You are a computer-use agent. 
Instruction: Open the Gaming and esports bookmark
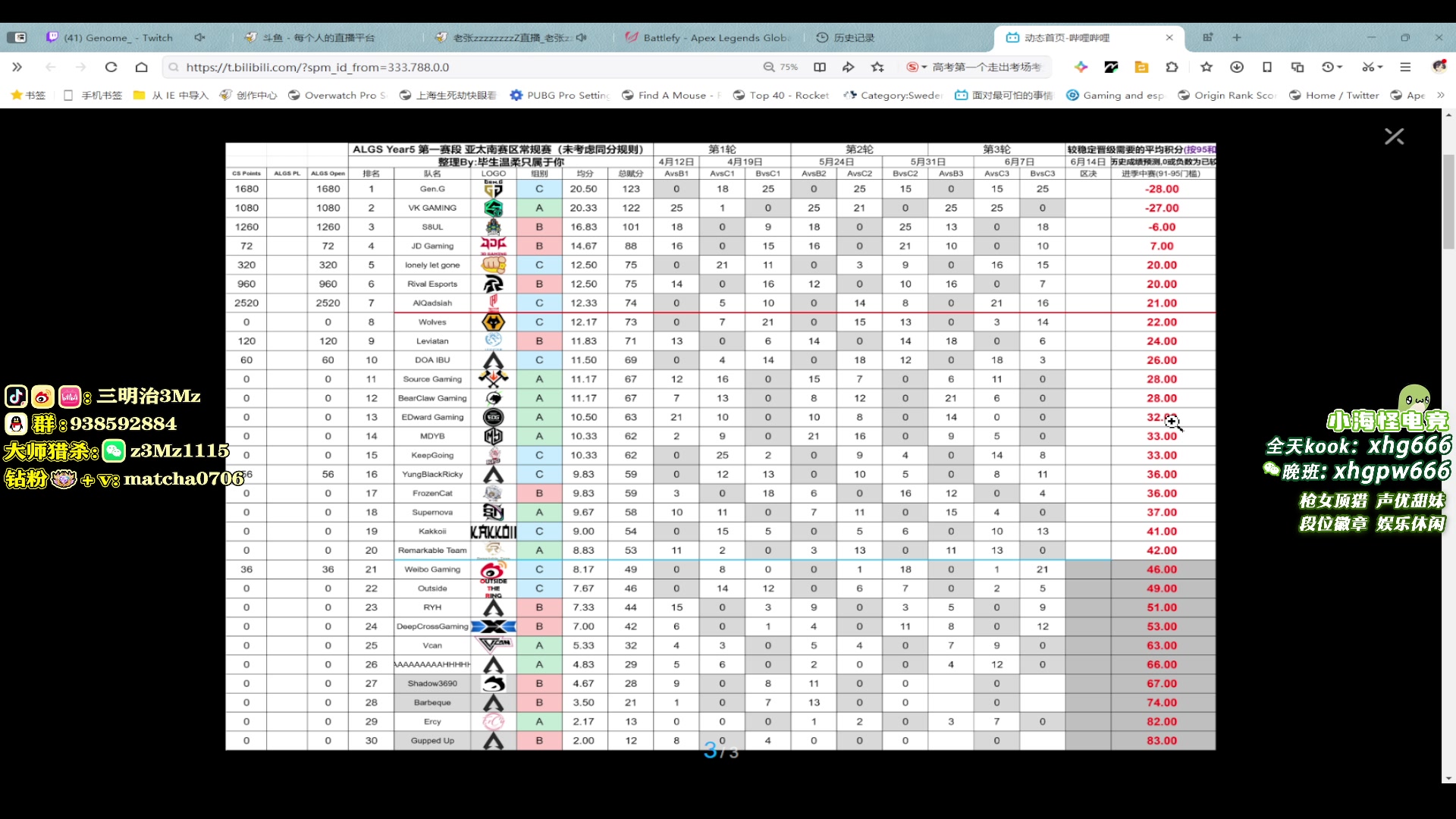(x=1115, y=95)
